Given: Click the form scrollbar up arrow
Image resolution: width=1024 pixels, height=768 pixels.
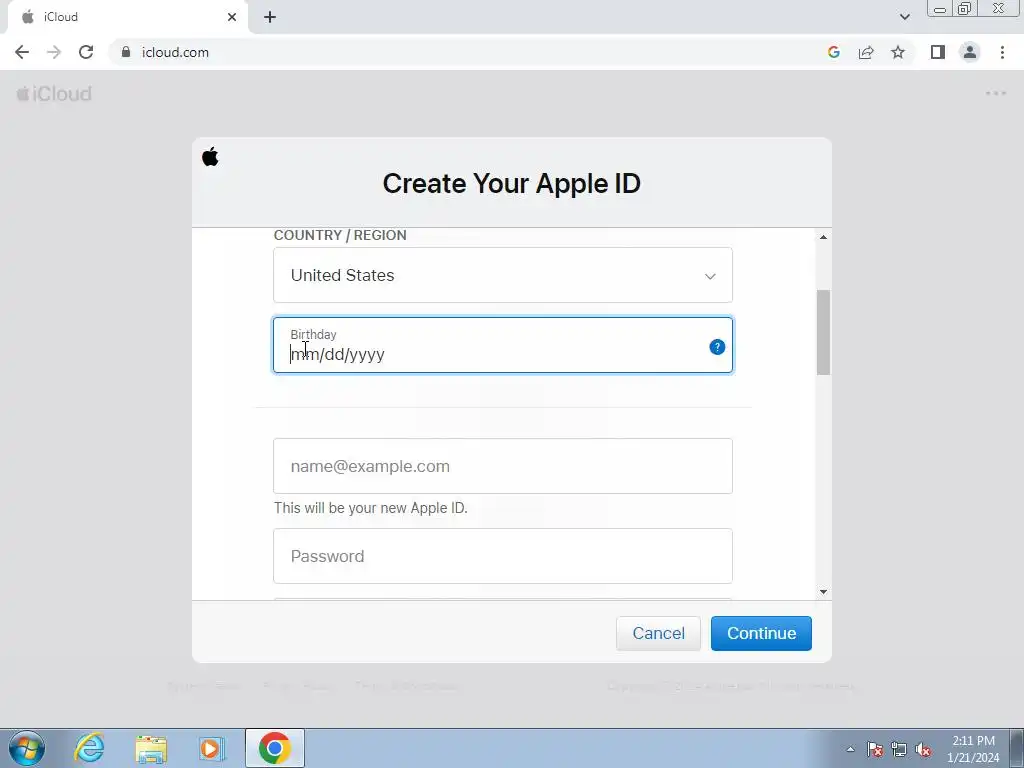Looking at the screenshot, I should click(823, 237).
